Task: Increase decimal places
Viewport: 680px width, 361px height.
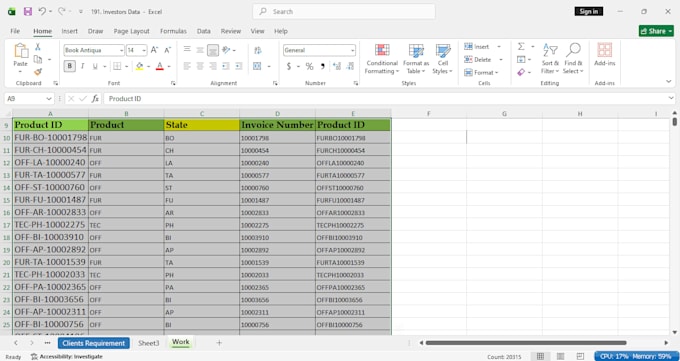Action: click(x=337, y=66)
